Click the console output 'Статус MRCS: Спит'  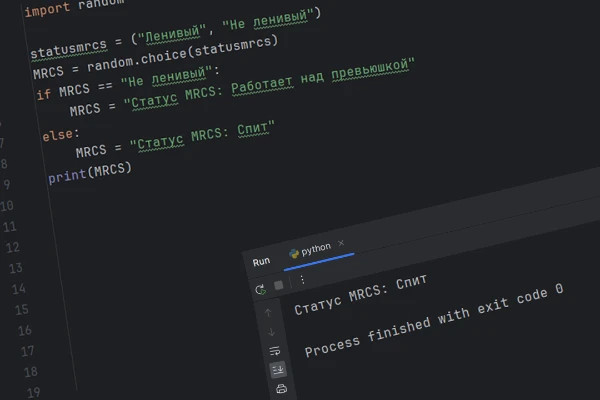point(360,295)
